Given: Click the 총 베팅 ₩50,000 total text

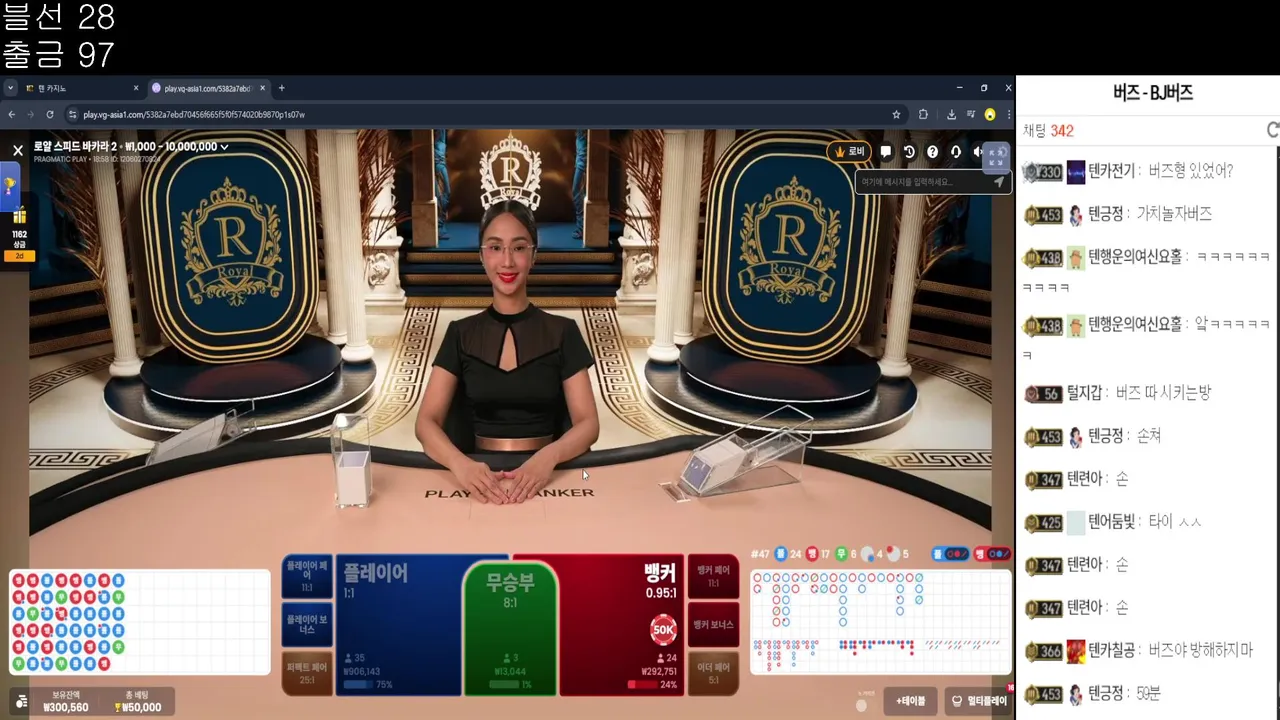Looking at the screenshot, I should [138, 701].
